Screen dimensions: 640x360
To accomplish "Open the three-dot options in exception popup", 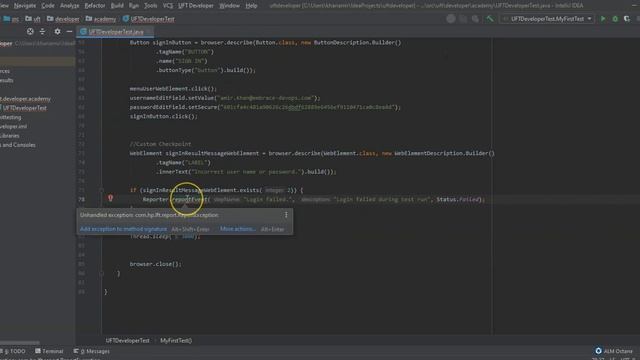I will click(x=286, y=215).
